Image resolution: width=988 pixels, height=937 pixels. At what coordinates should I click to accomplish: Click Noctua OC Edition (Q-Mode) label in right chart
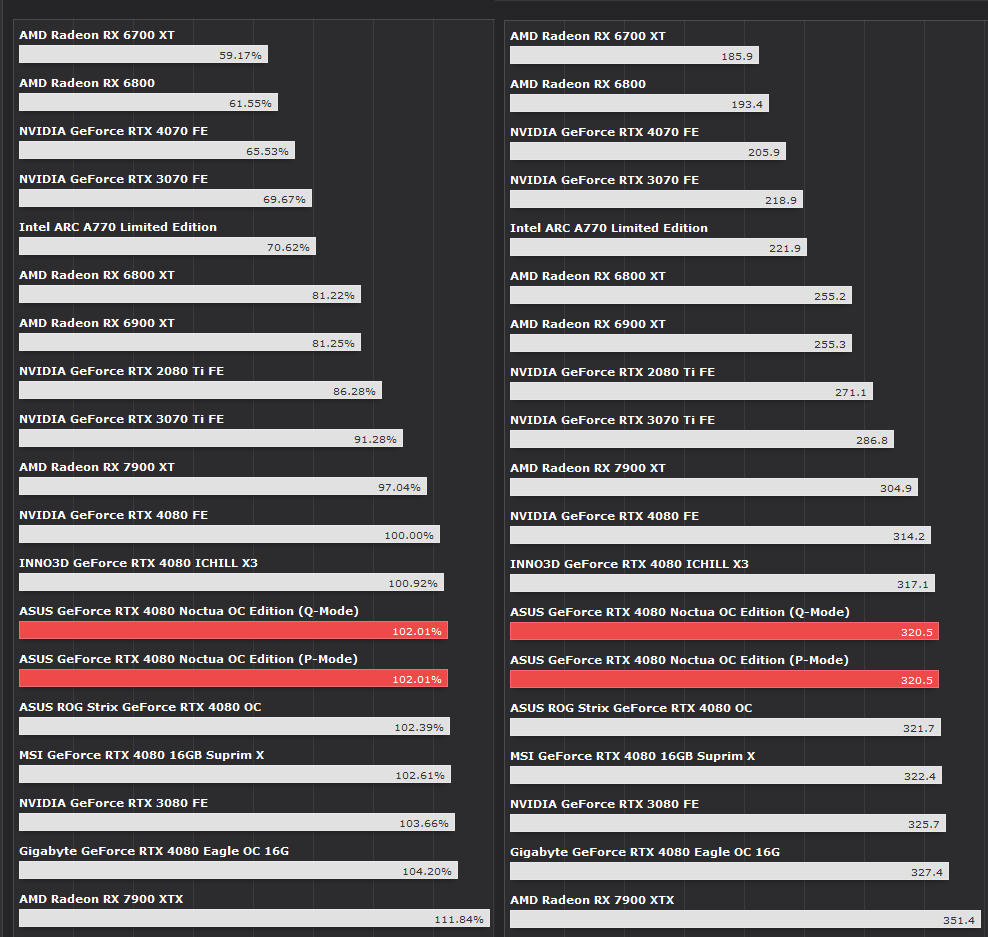click(x=679, y=612)
